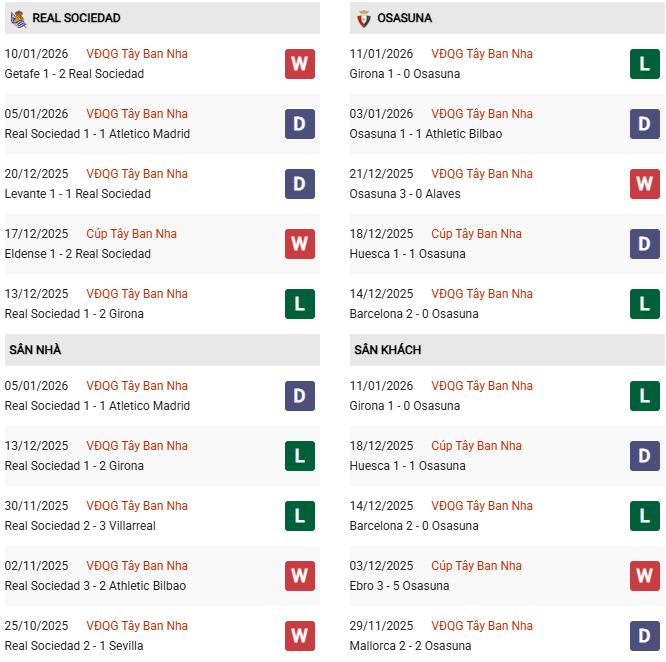This screenshot has height=662, width=666.
Task: Click the W badge for Eldense match
Action: tap(299, 244)
